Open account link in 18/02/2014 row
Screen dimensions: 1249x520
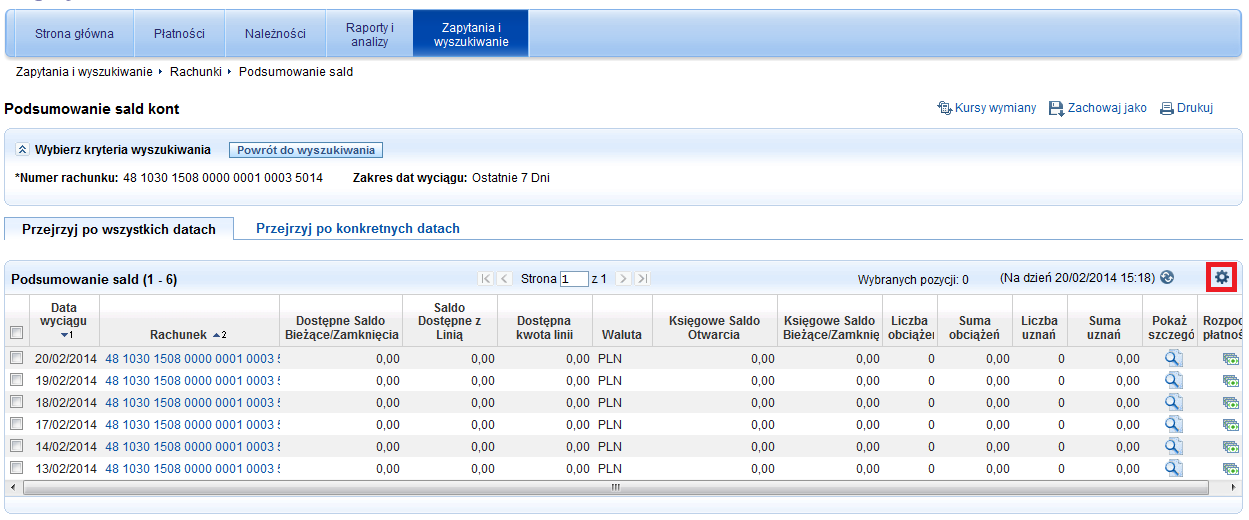[192, 402]
